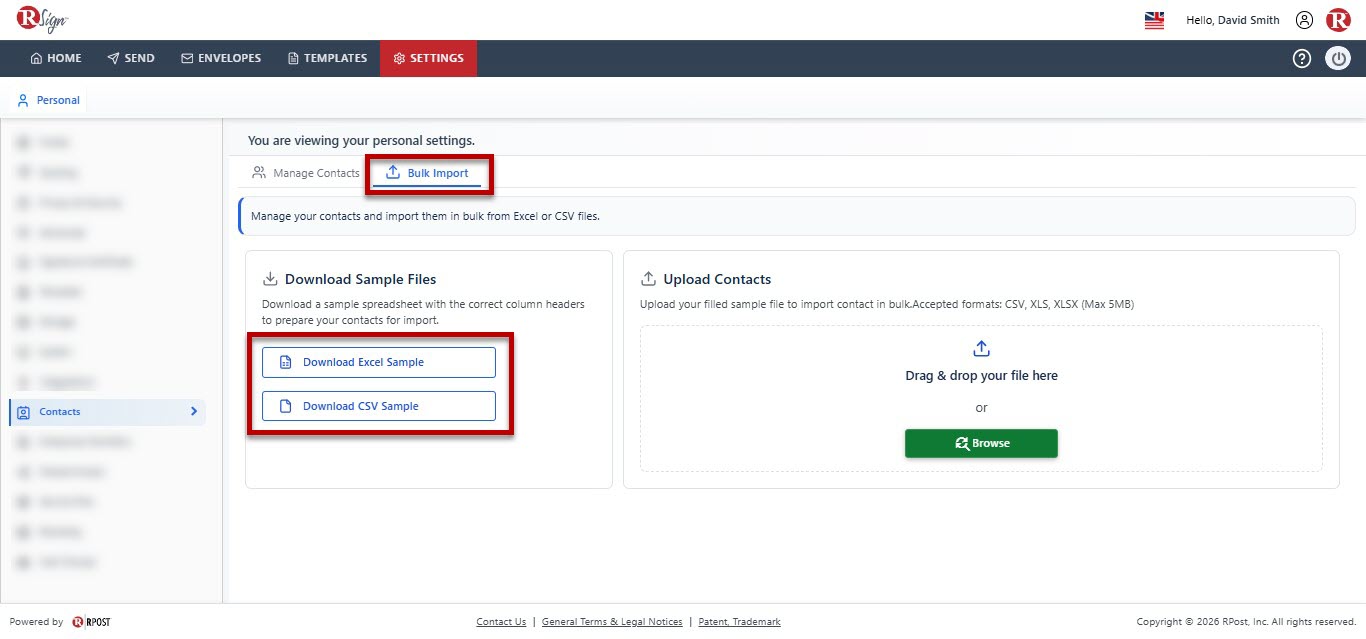Expand the Contacts chevron arrow
The image size is (1366, 639).
194,411
